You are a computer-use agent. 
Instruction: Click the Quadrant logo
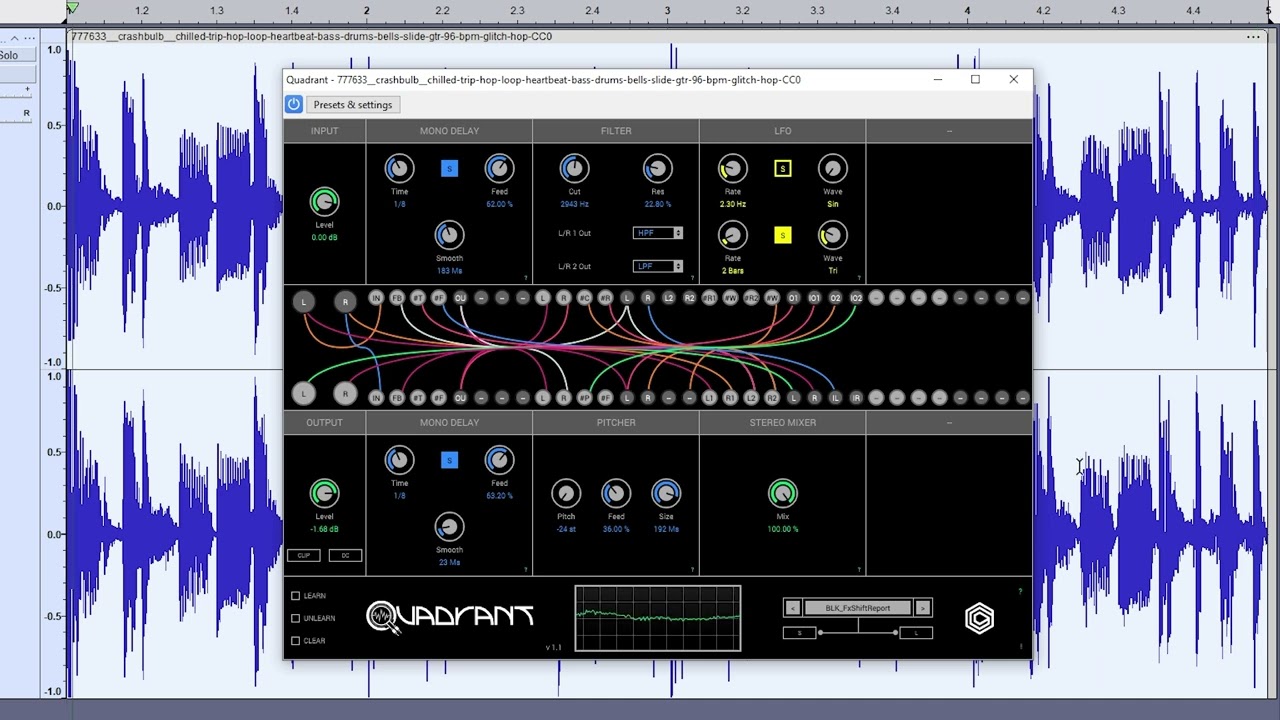(x=450, y=616)
